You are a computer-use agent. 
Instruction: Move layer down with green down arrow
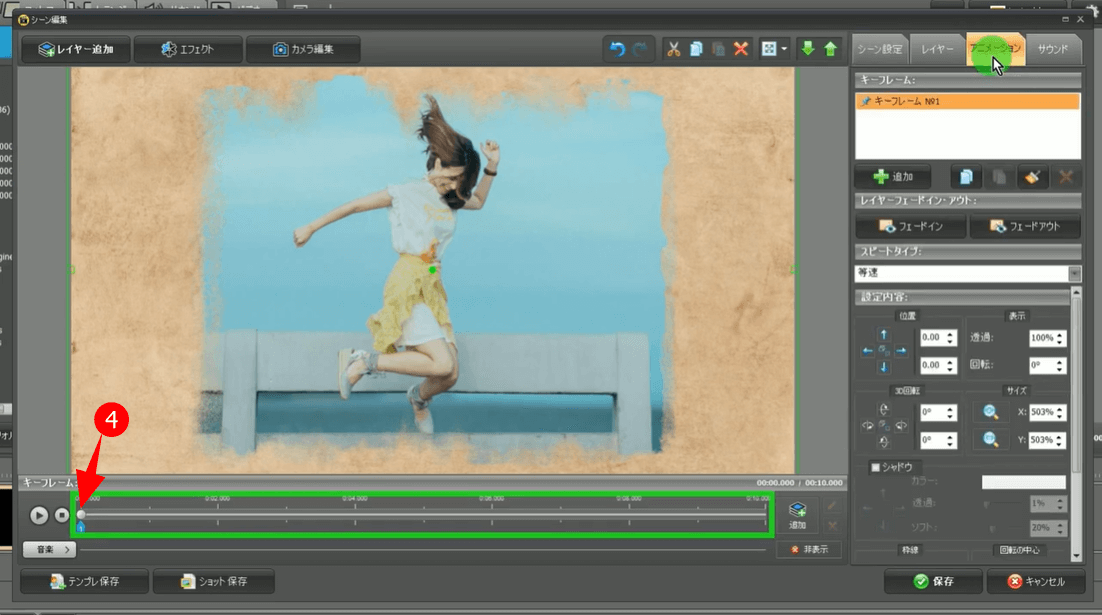point(807,49)
